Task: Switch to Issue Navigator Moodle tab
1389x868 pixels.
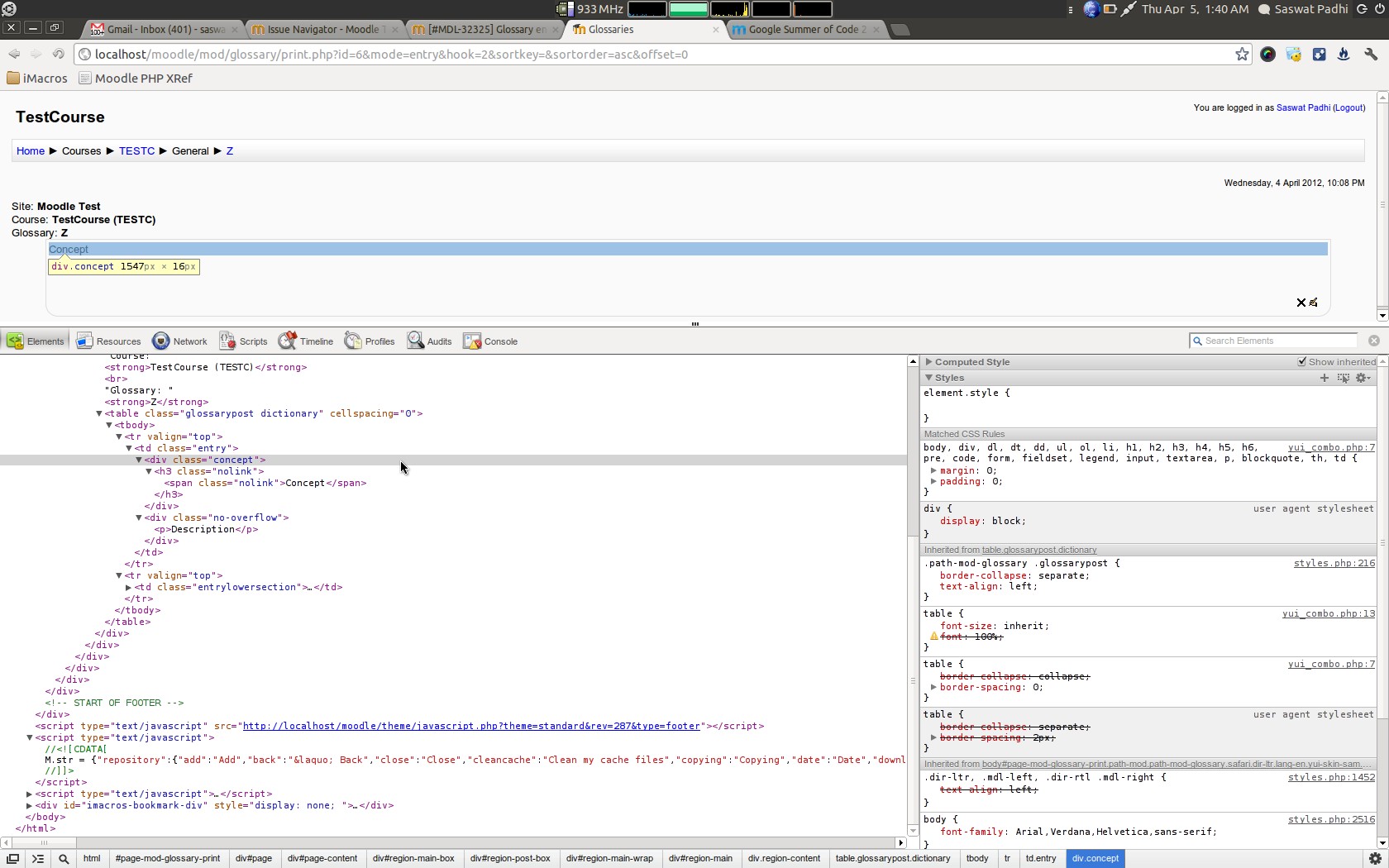Action: point(324,29)
